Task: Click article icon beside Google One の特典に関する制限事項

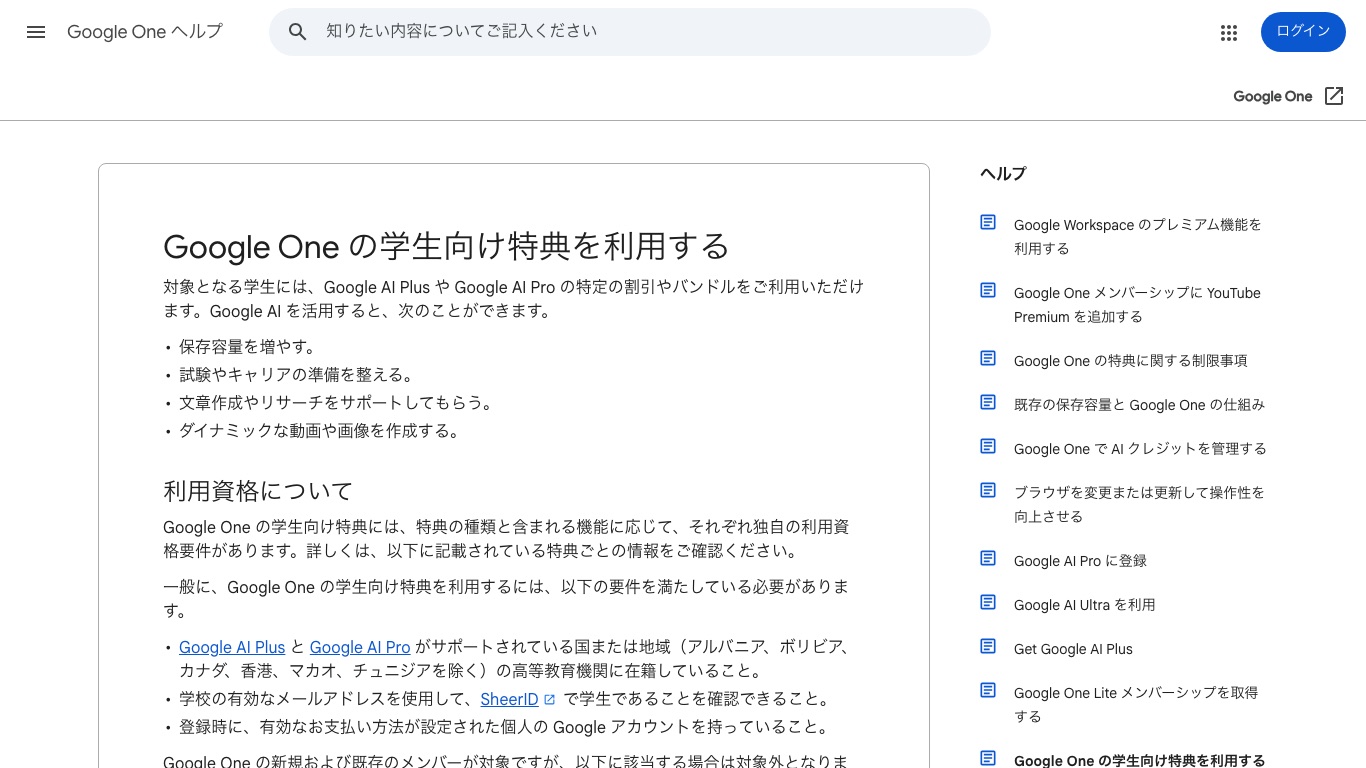Action: pyautogui.click(x=988, y=359)
